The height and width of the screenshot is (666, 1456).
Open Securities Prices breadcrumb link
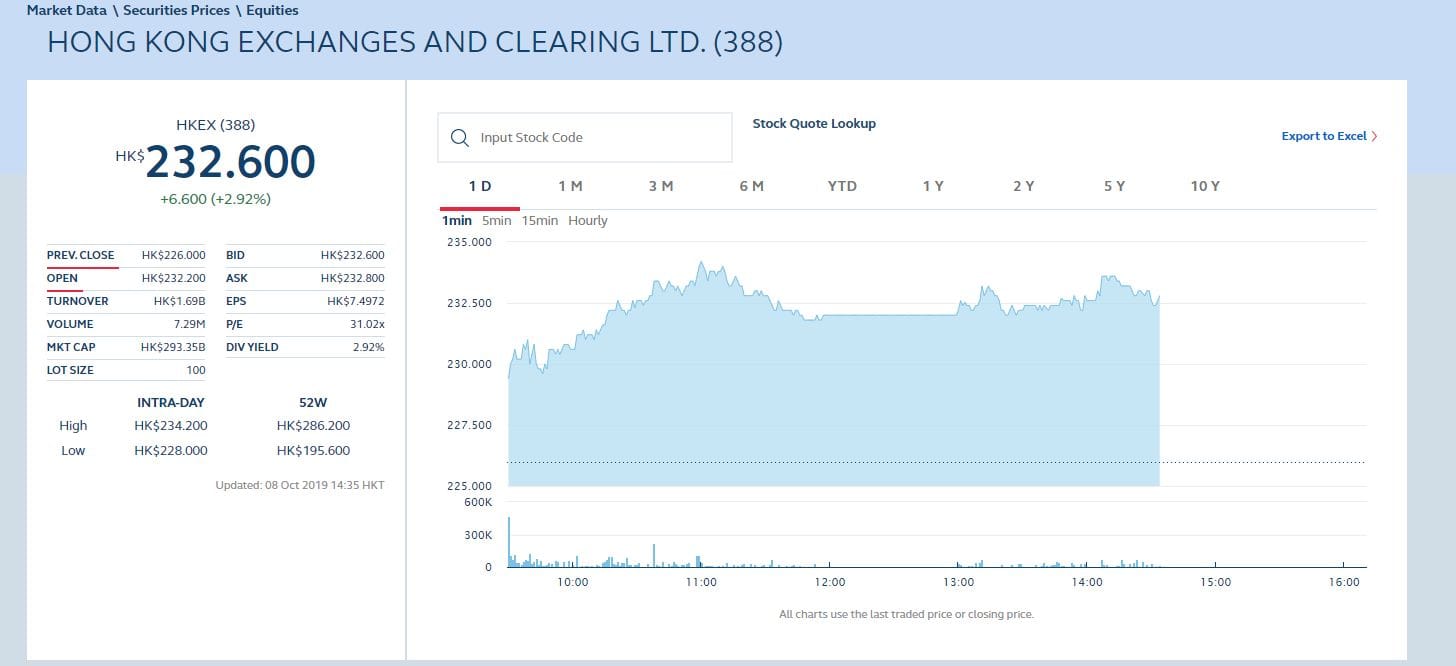pyautogui.click(x=176, y=10)
